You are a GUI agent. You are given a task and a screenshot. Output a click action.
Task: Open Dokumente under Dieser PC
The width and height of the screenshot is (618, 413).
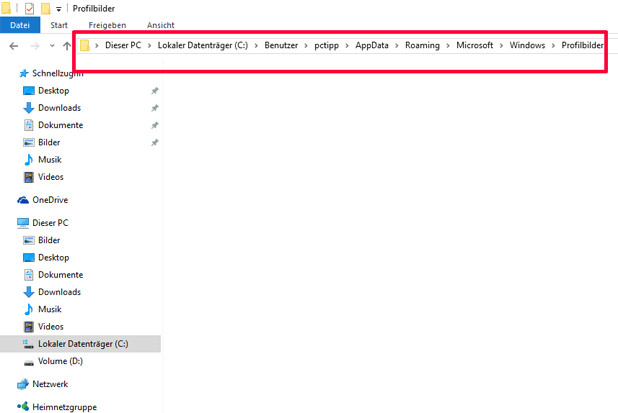(x=60, y=275)
